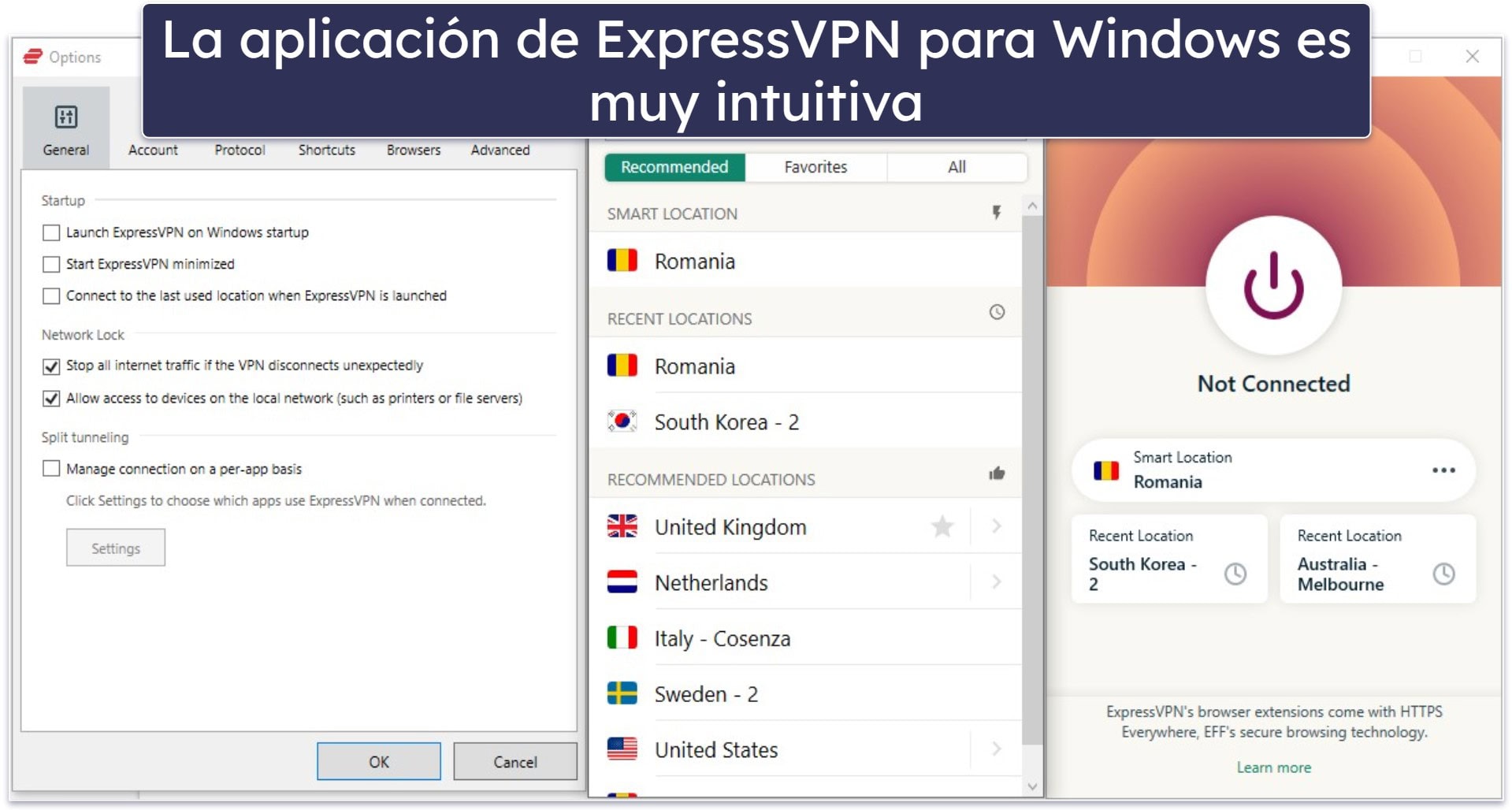The width and height of the screenshot is (1512, 810).
Task: Click clock icon on Australia - Melbourne card
Action: click(x=1443, y=574)
